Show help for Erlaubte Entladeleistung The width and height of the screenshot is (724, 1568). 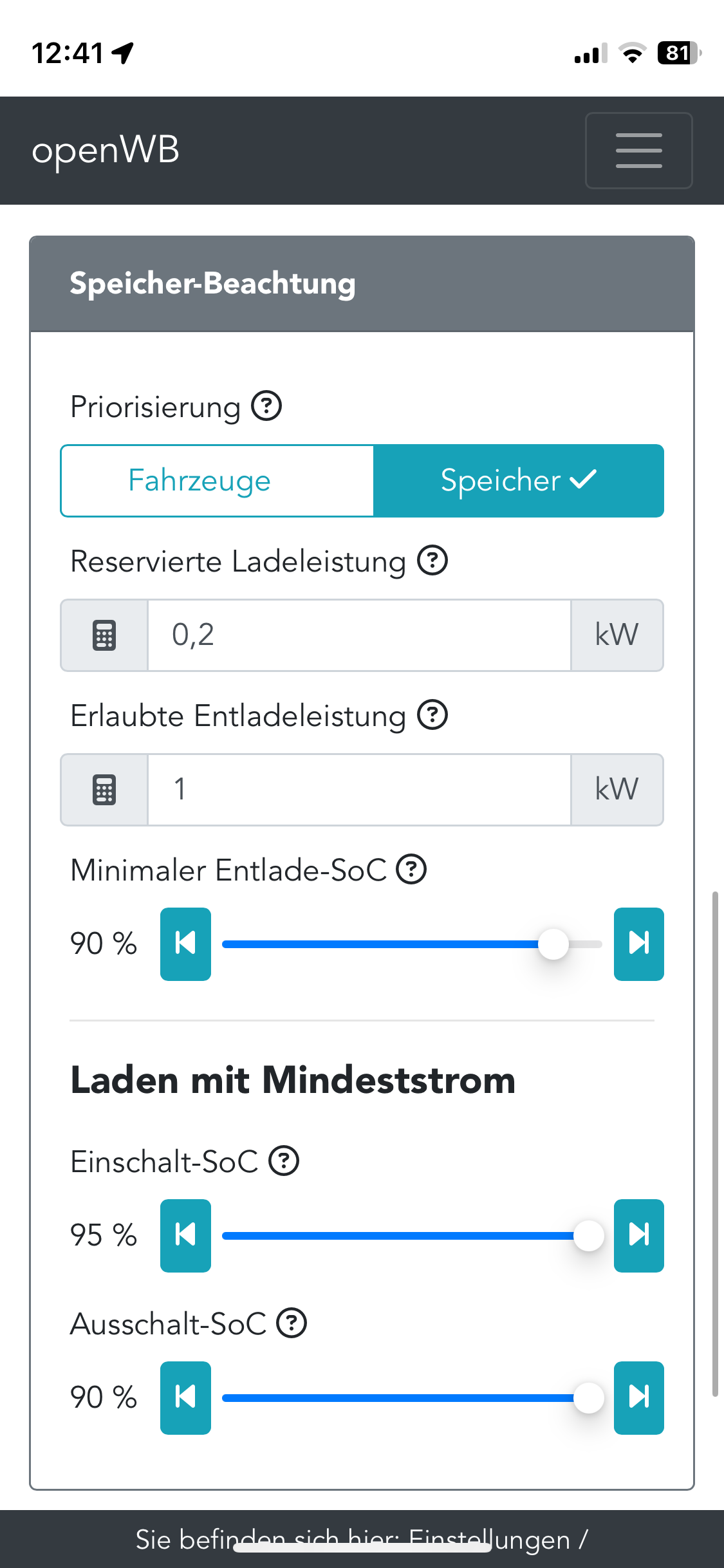coord(432,715)
